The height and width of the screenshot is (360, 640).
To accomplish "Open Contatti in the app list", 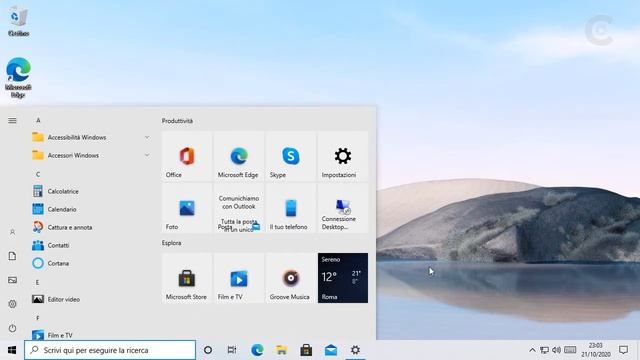I will tap(91, 245).
